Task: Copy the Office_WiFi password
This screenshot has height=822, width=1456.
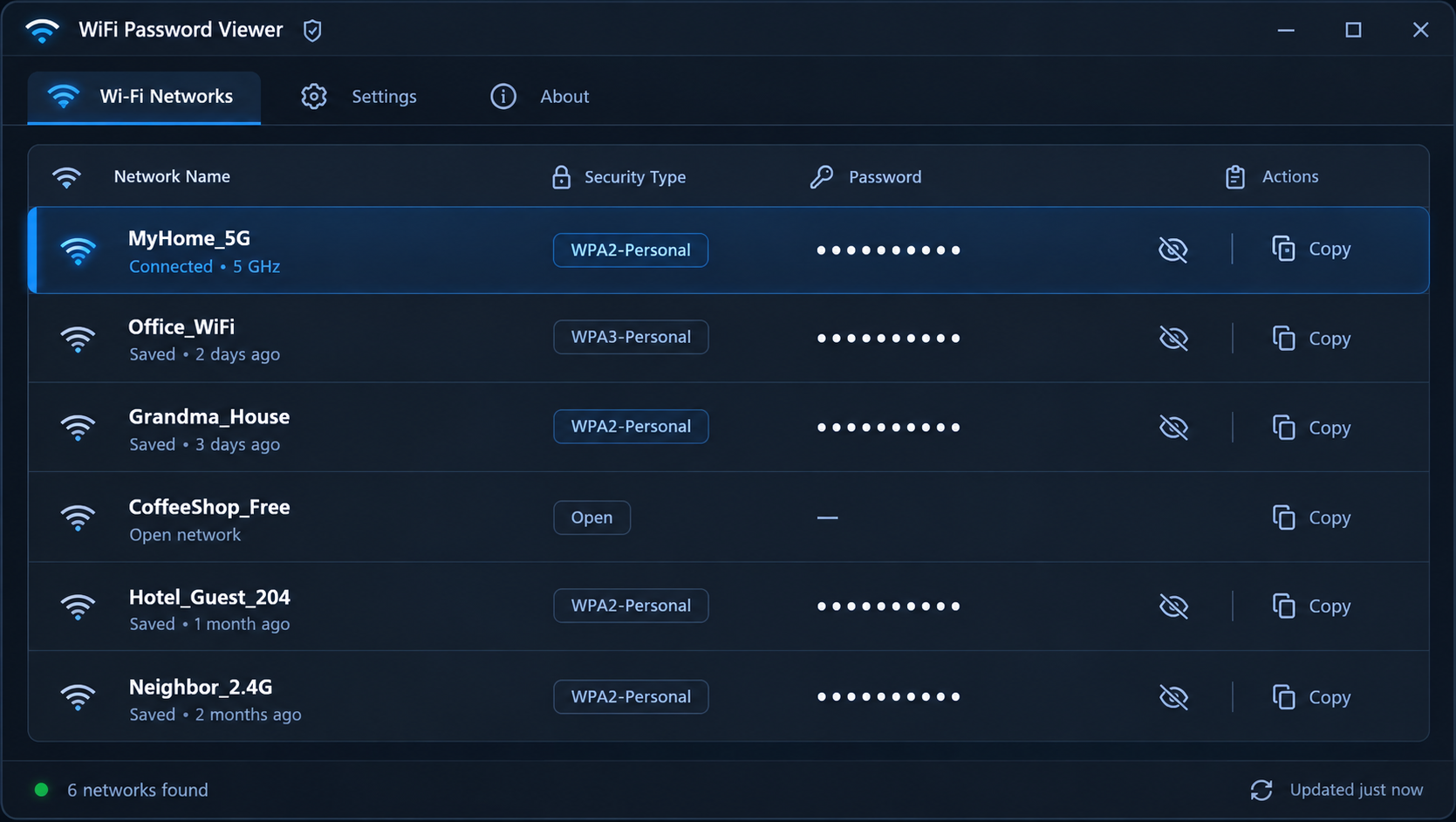Action: click(1311, 338)
